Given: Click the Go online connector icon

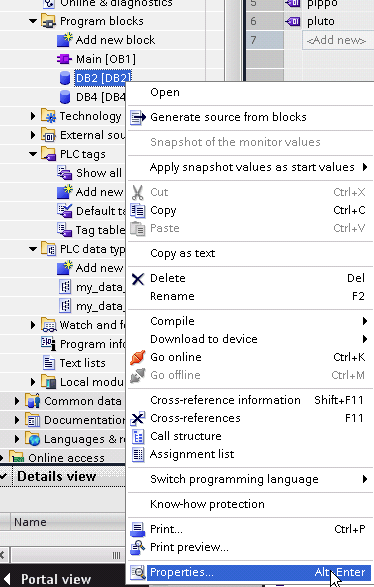Looking at the screenshot, I should coord(137,358).
